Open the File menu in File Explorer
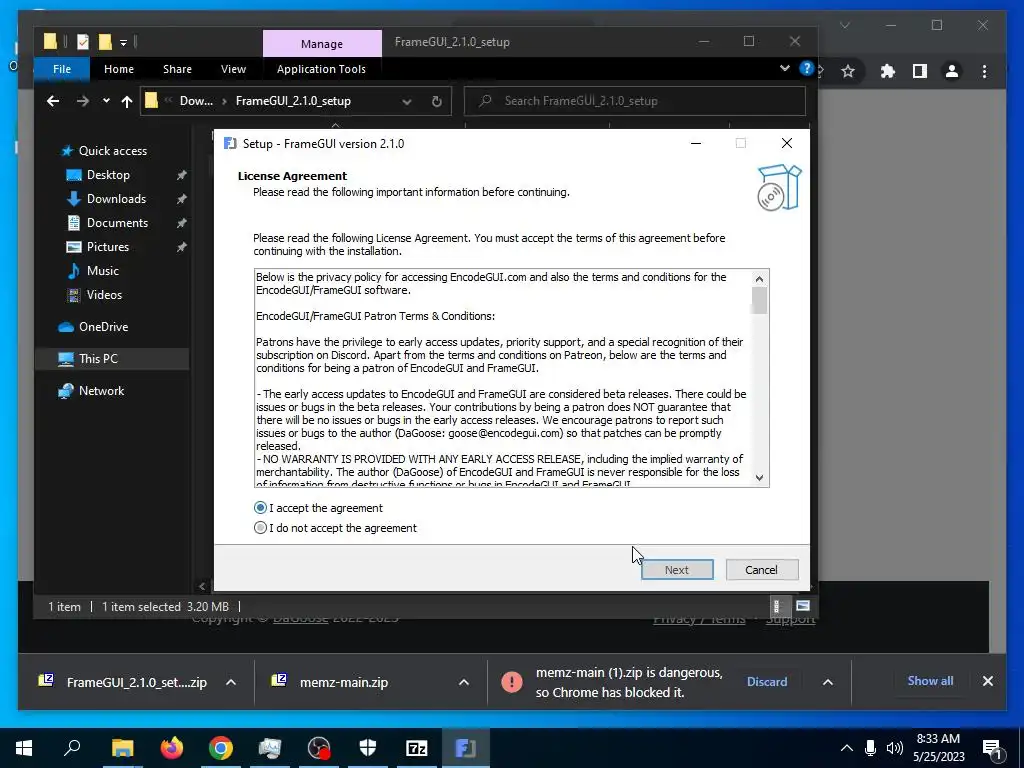Image resolution: width=1024 pixels, height=768 pixels. 62,69
